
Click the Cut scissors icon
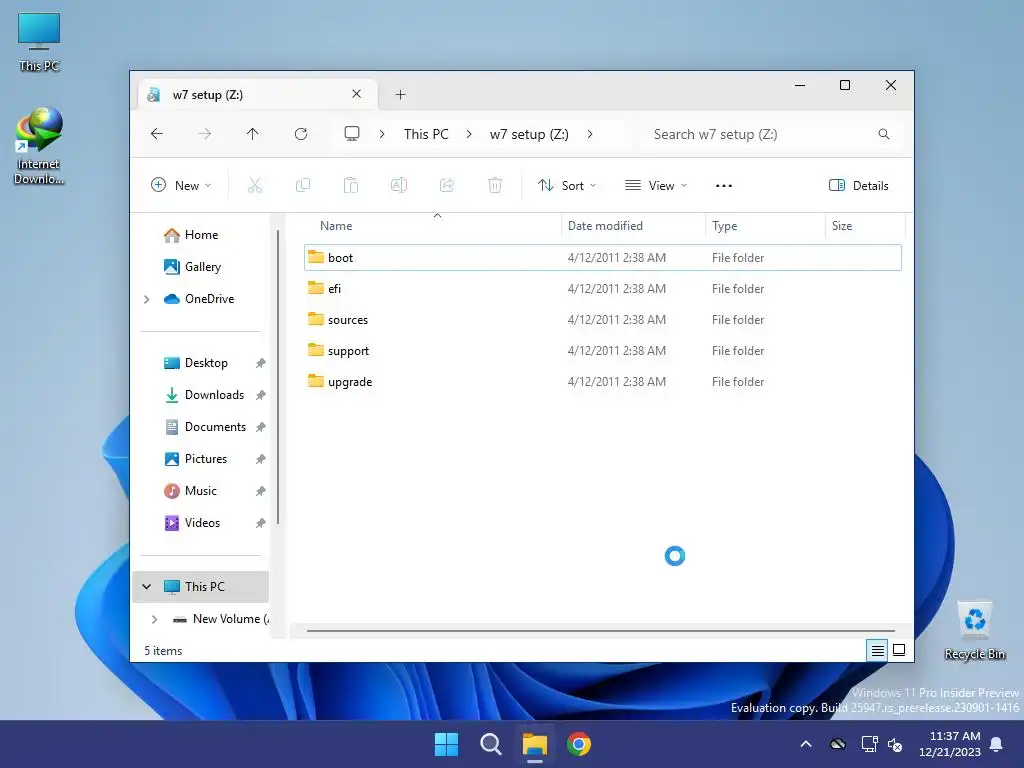pyautogui.click(x=255, y=185)
